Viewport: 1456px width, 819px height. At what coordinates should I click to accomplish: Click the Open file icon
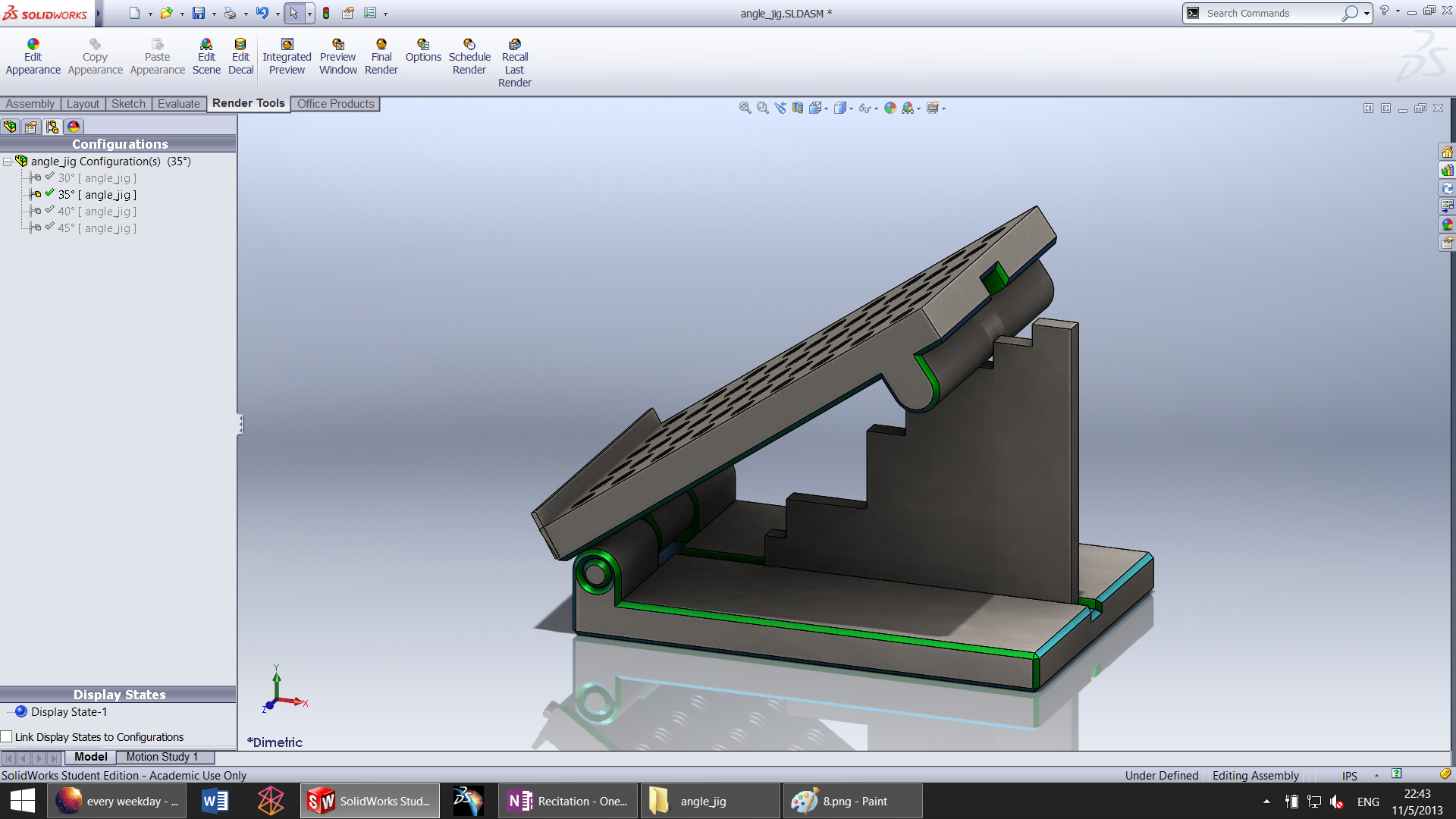[166, 13]
